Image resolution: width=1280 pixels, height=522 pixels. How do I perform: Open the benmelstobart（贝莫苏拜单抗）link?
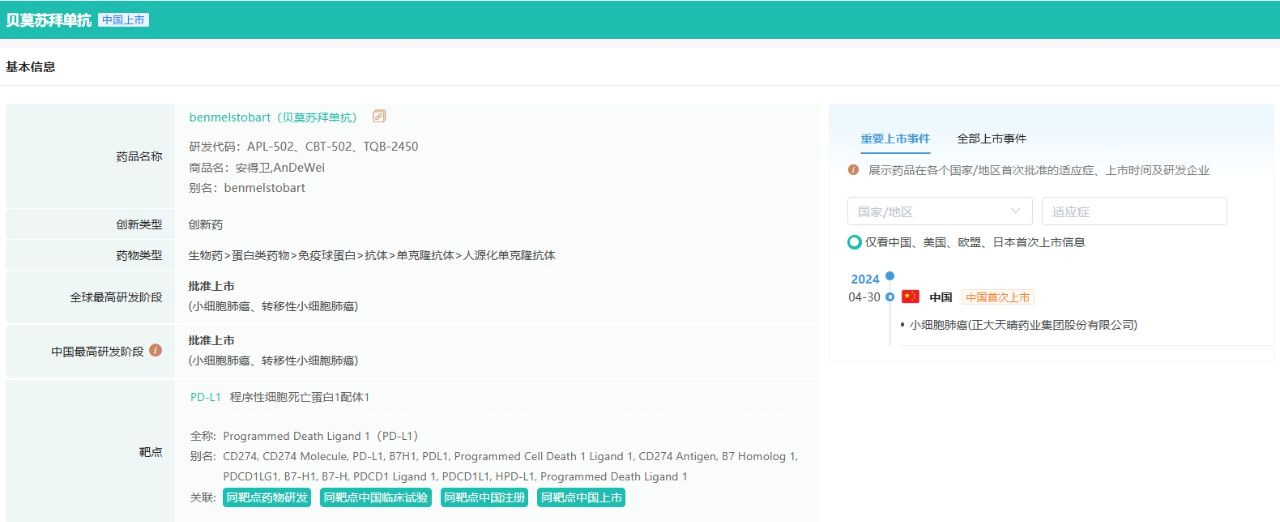[x=273, y=117]
